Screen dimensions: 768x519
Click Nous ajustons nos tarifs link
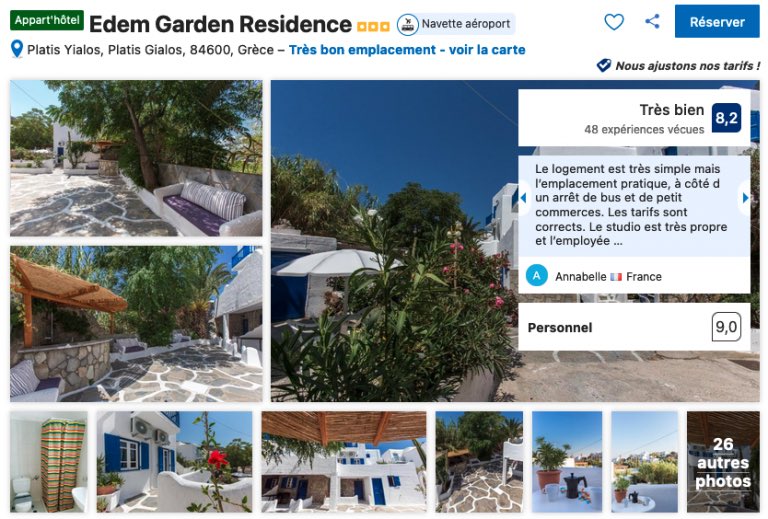pyautogui.click(x=688, y=66)
